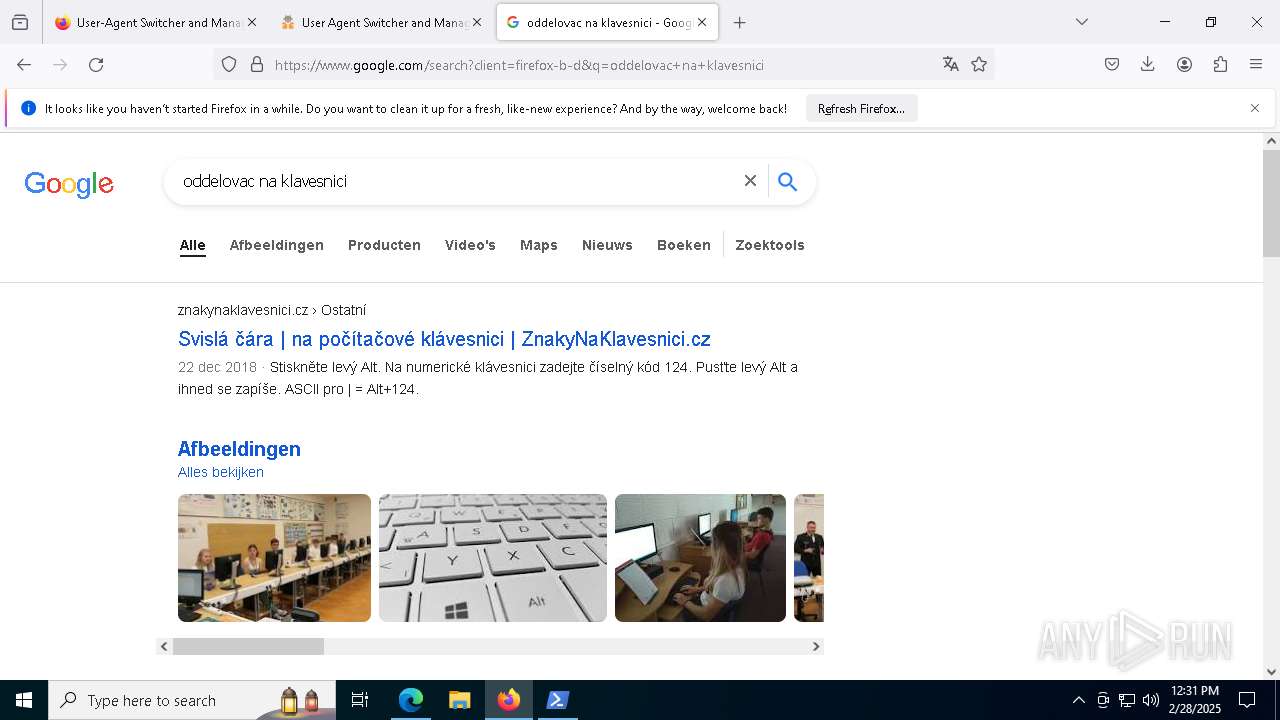Open a new tab with plus button
The height and width of the screenshot is (720, 1280).
(739, 22)
